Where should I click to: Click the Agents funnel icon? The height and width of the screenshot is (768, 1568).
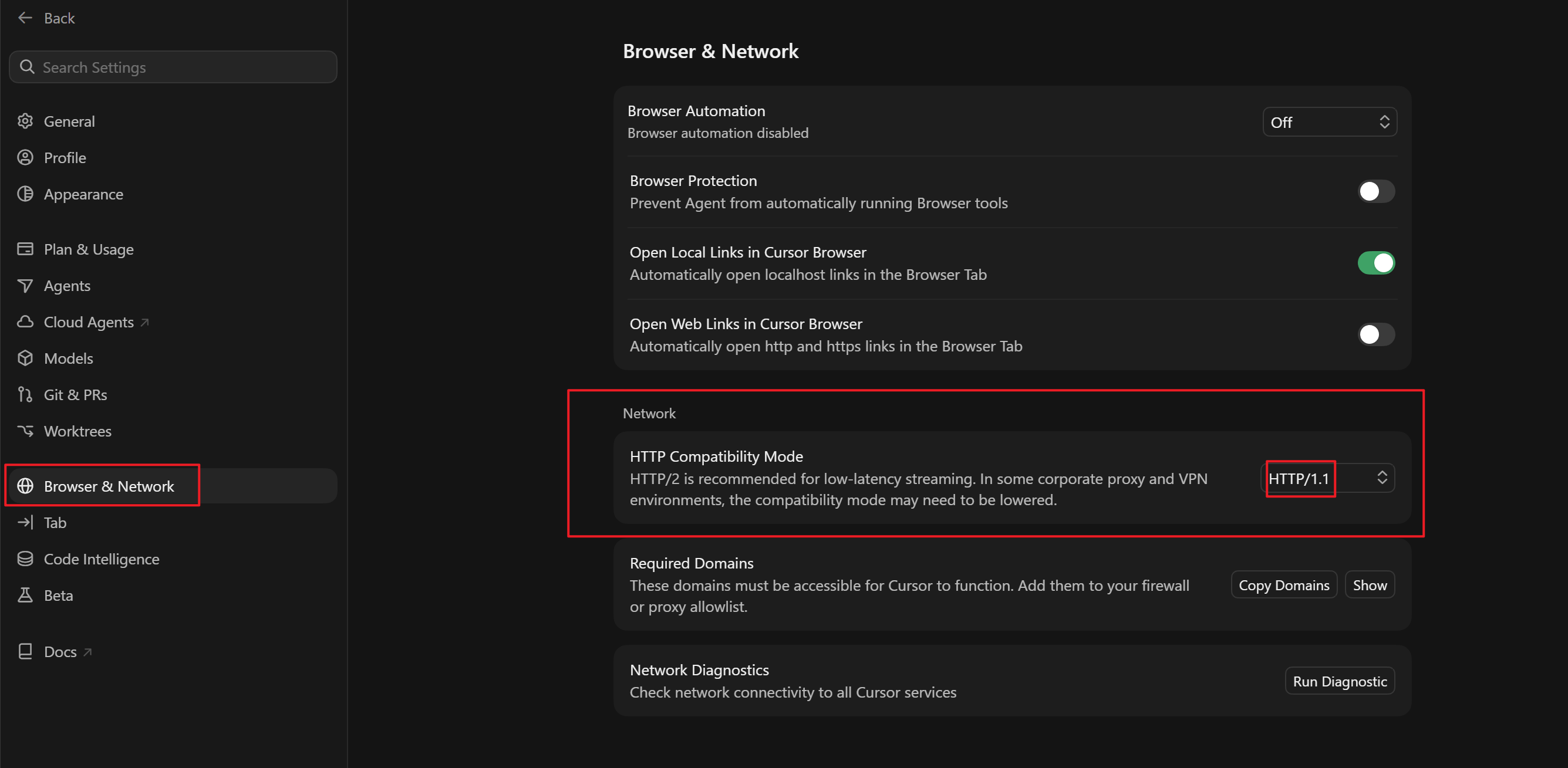click(25, 285)
